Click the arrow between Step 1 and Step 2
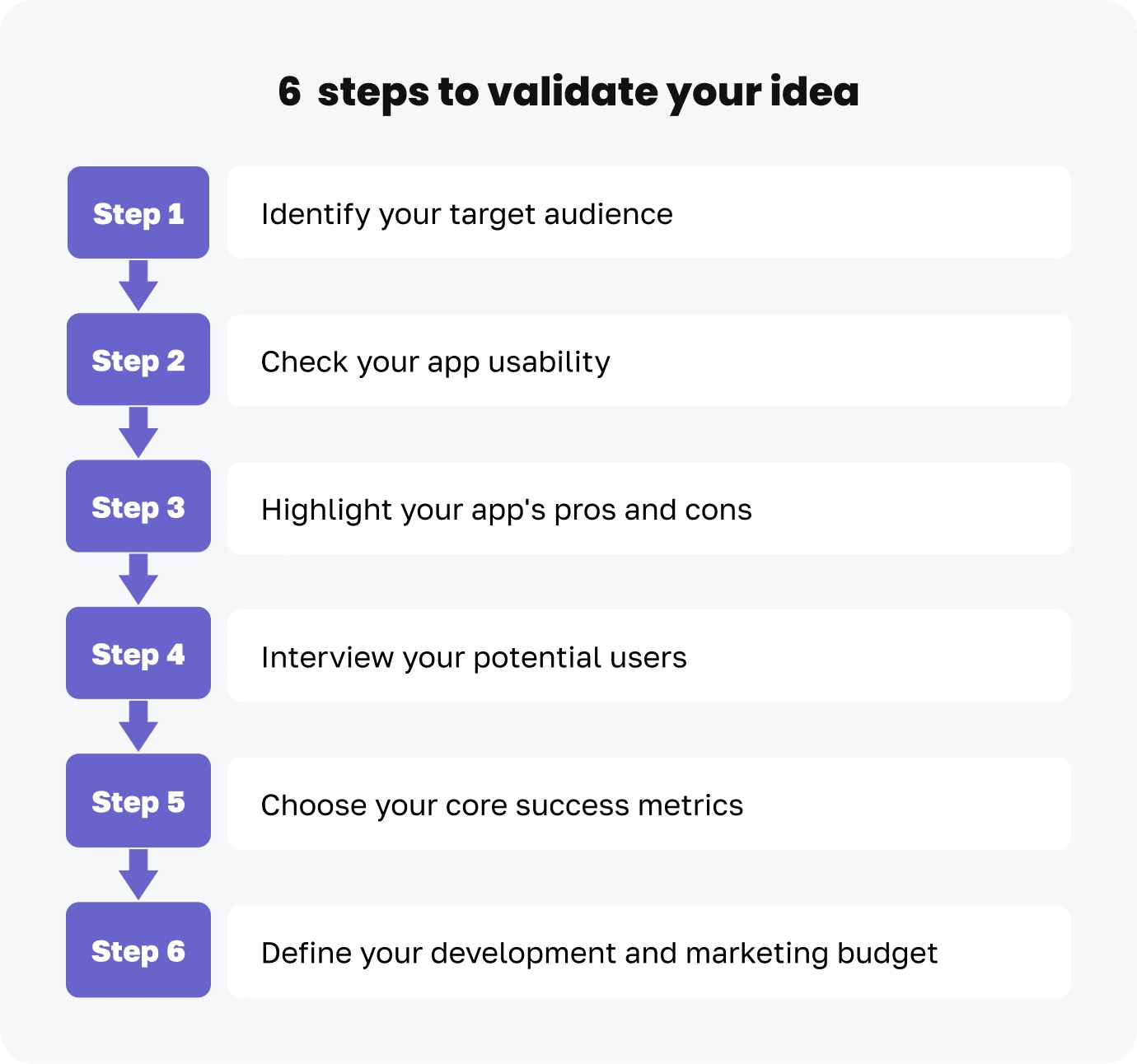This screenshot has width=1137, height=1064. (x=138, y=286)
